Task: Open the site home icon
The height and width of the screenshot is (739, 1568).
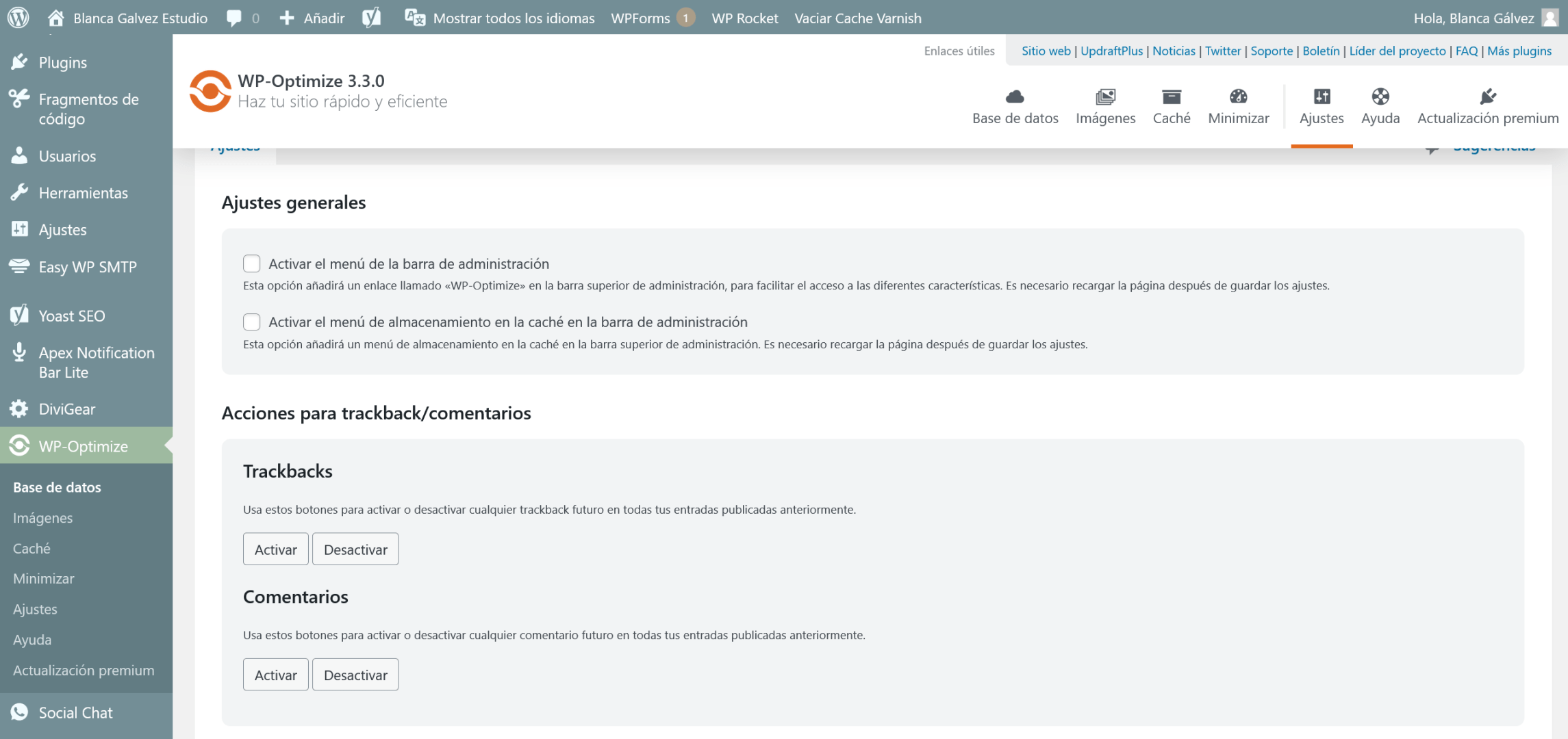Action: (x=56, y=18)
